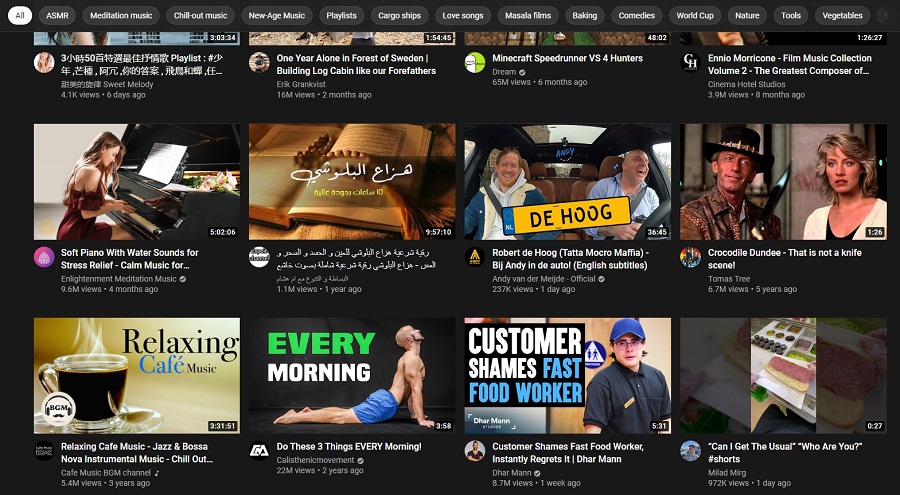Filter by New-Age Music chip
Image resolution: width=900 pixels, height=495 pixels.
coord(277,16)
